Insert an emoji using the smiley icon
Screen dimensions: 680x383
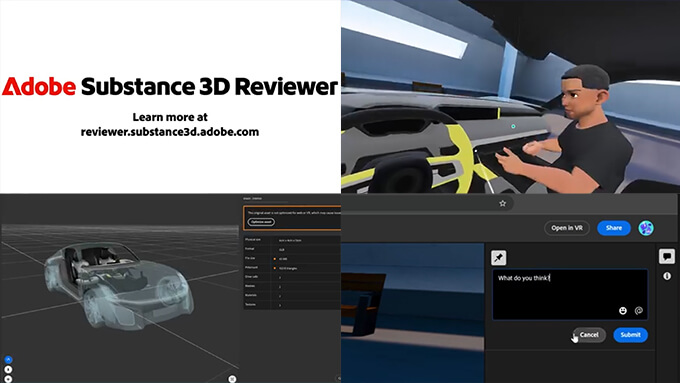623,311
